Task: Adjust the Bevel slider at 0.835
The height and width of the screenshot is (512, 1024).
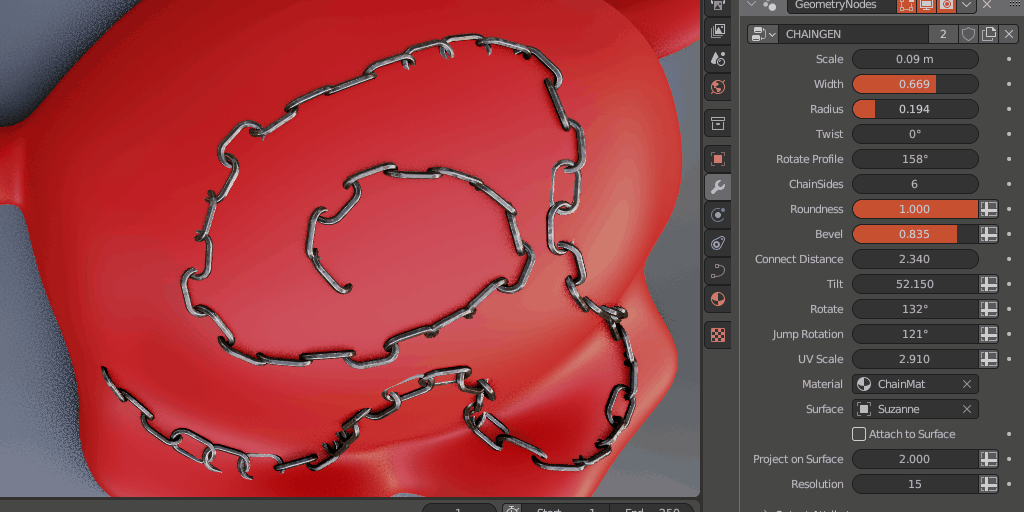Action: (x=915, y=234)
